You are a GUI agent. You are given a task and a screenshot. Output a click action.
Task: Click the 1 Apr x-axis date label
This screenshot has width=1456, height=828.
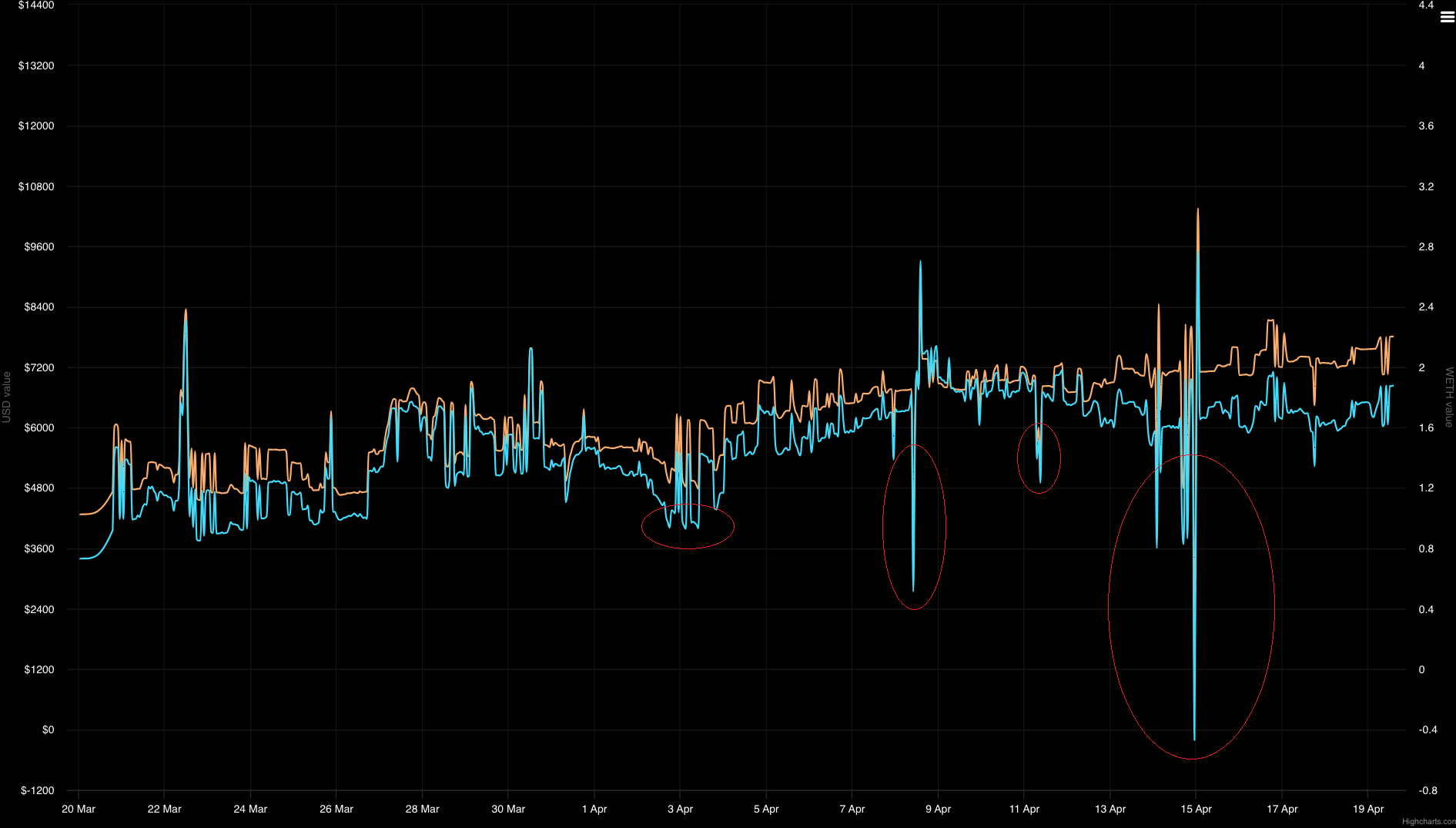coord(594,809)
